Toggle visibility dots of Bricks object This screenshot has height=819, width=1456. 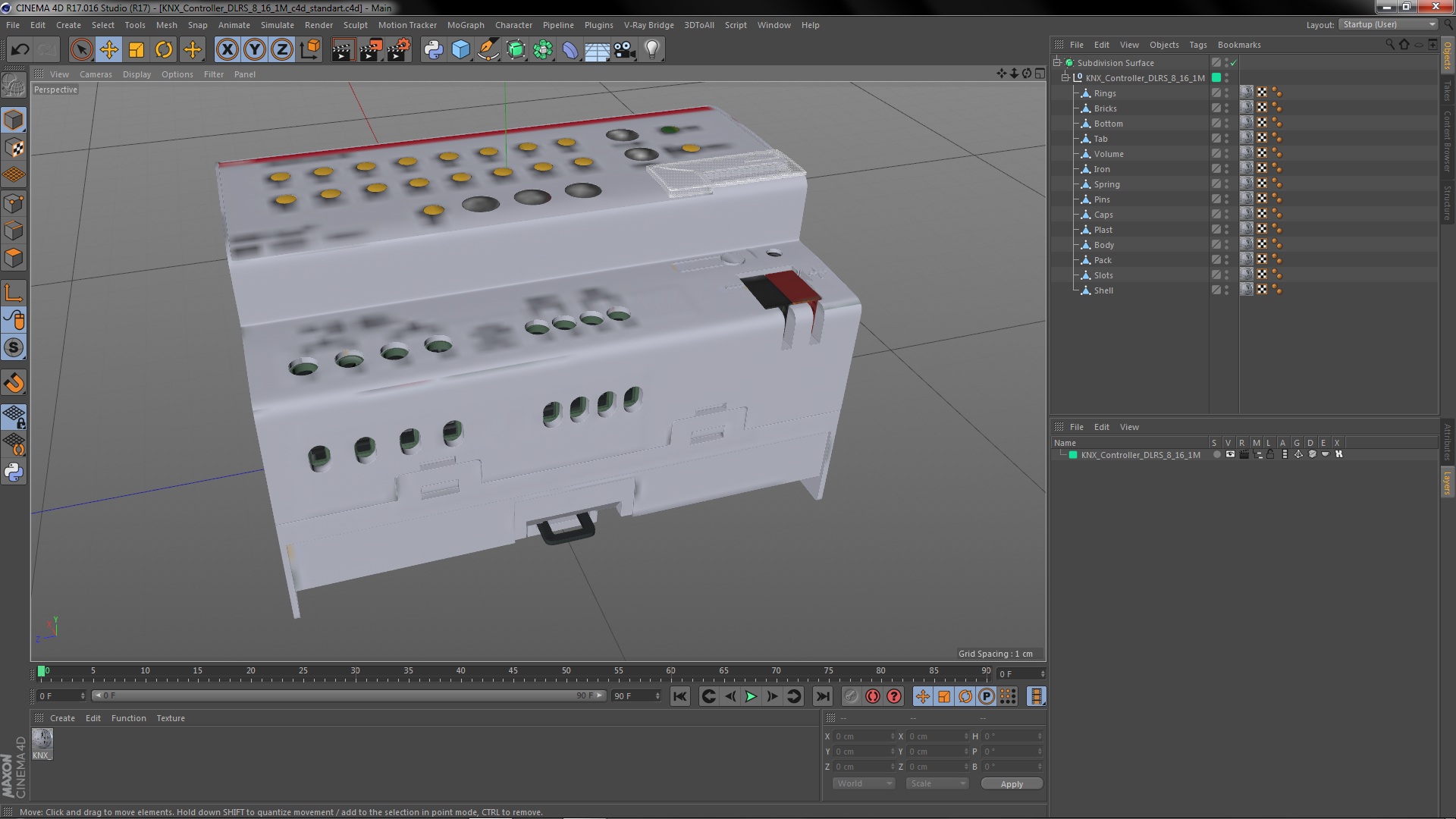pos(1227,108)
